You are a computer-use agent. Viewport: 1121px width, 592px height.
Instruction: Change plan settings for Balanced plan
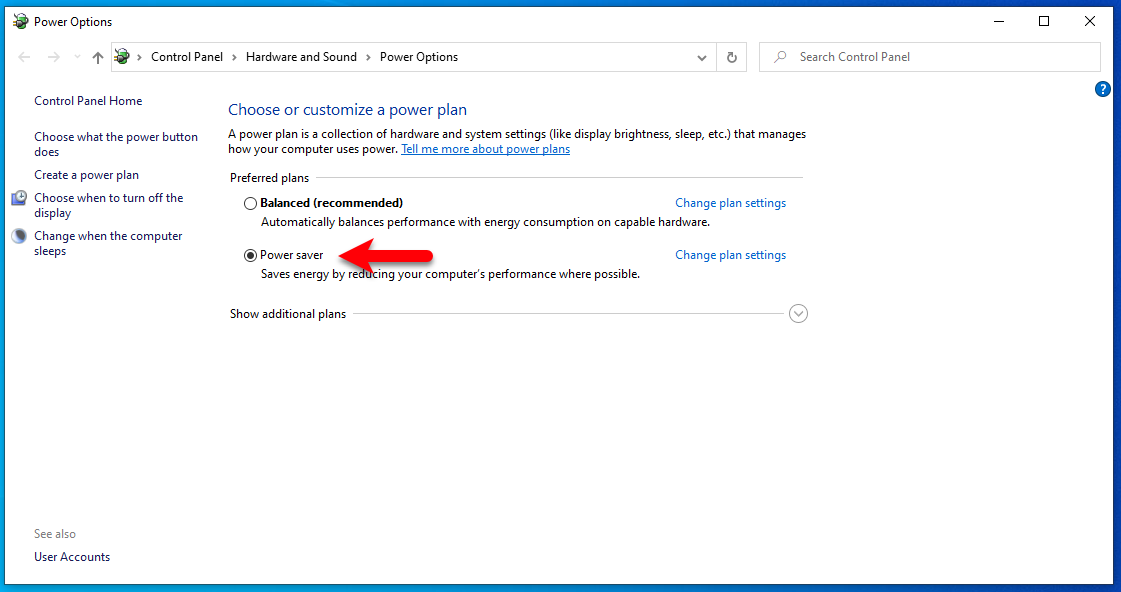(x=731, y=203)
